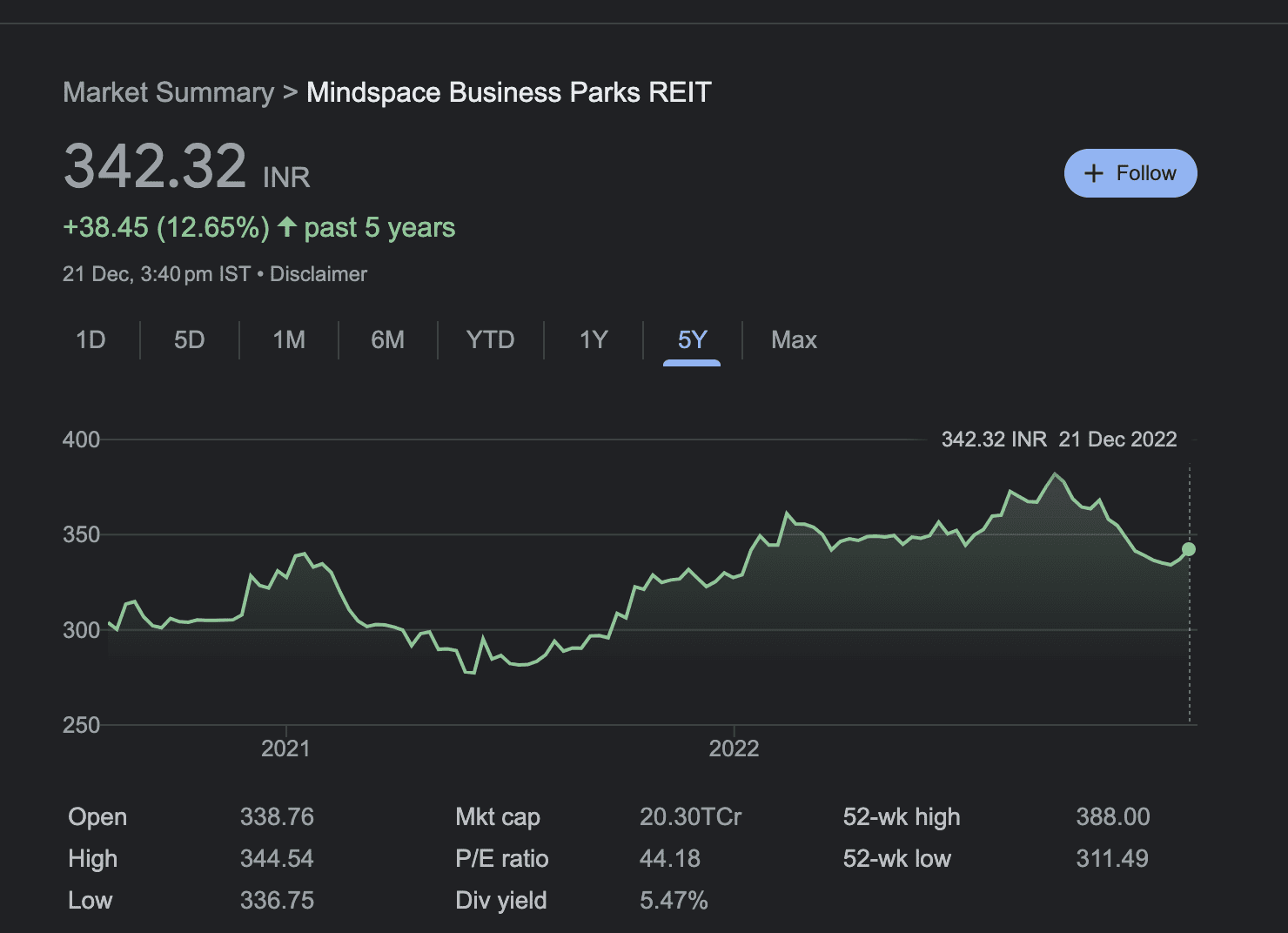This screenshot has width=1288, height=933.
Task: Click the Mkt cap value 20.30TCr
Action: click(691, 816)
